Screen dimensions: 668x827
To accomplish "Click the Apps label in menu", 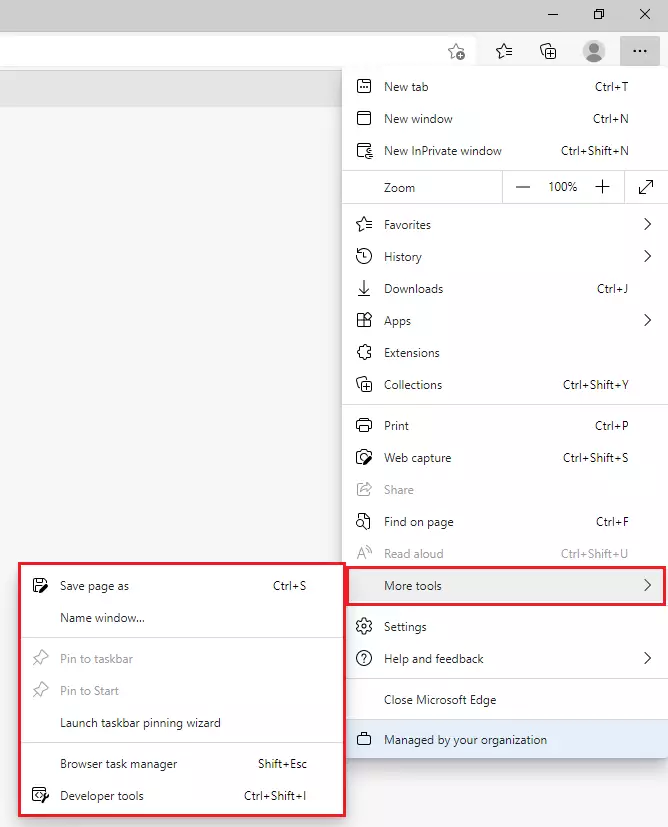I will 397,321.
